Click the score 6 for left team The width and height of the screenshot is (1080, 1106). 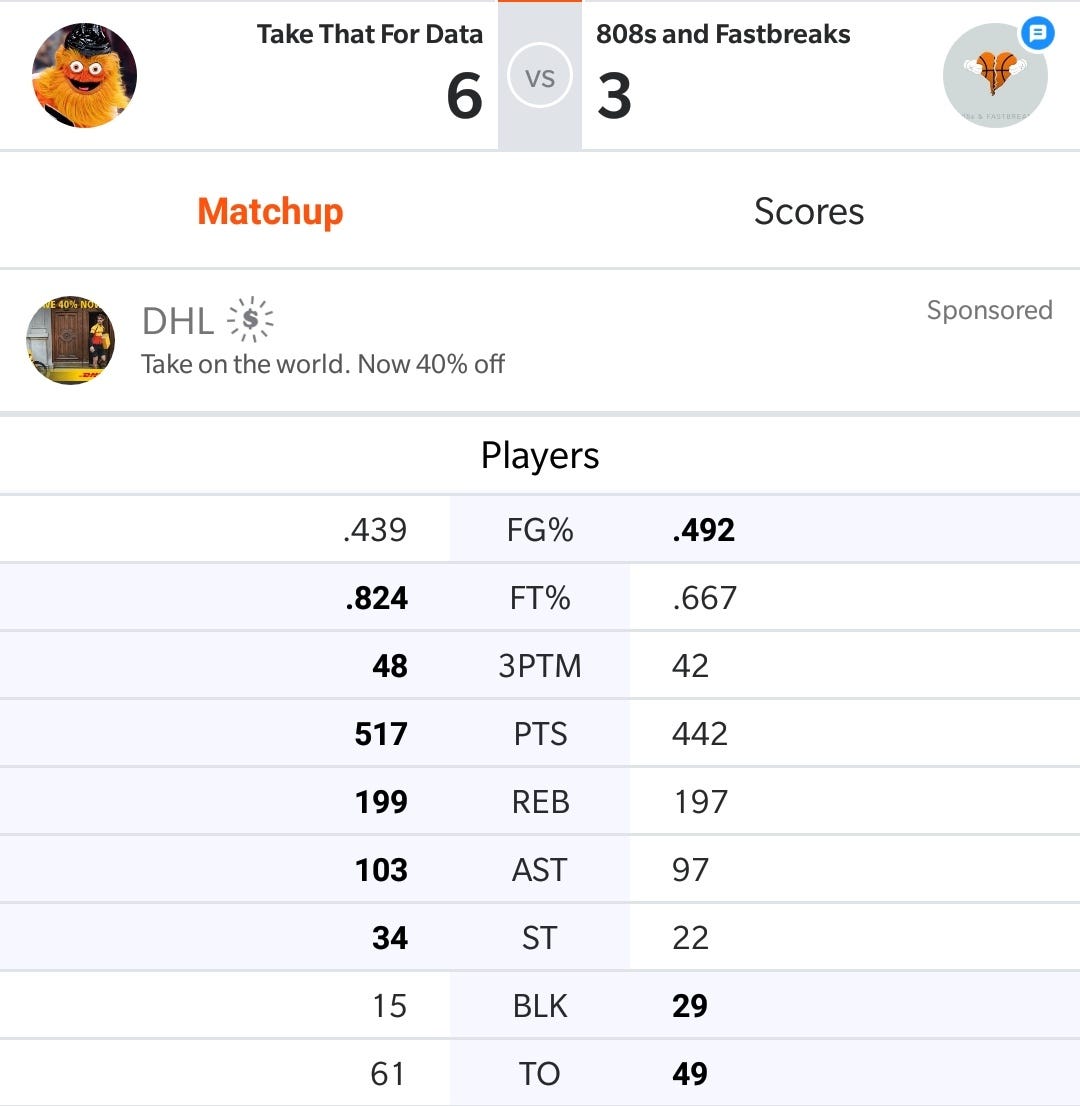tap(464, 96)
